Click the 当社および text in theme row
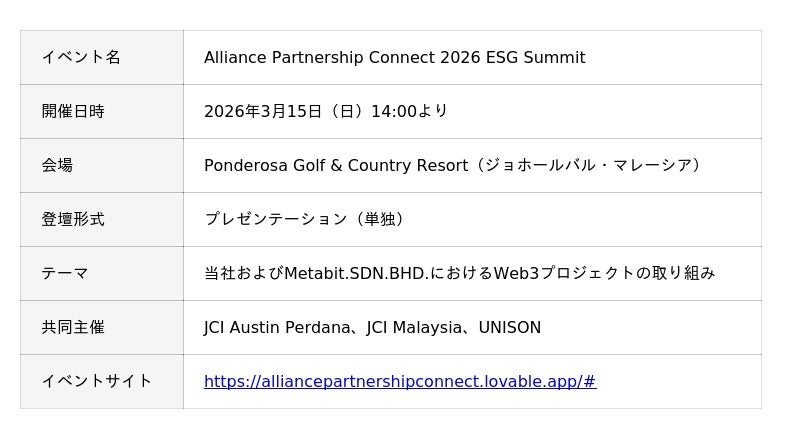 tap(243, 273)
